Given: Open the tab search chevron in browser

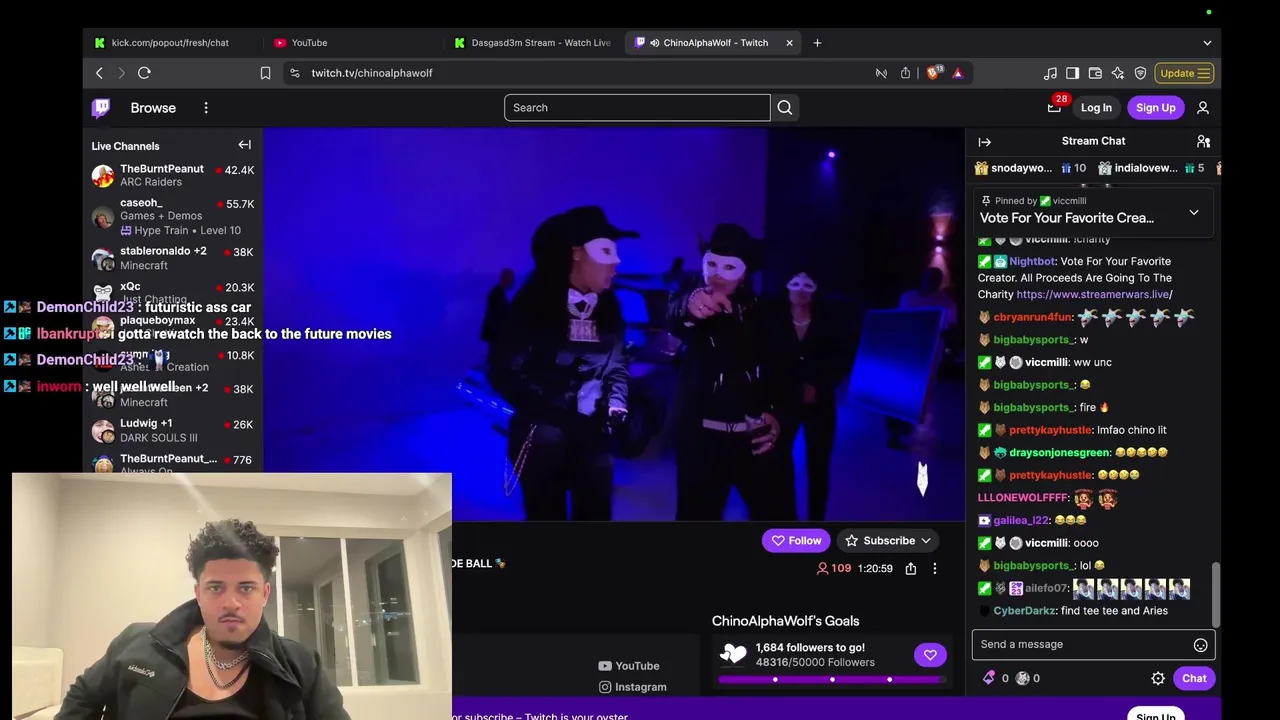Looking at the screenshot, I should point(1207,43).
